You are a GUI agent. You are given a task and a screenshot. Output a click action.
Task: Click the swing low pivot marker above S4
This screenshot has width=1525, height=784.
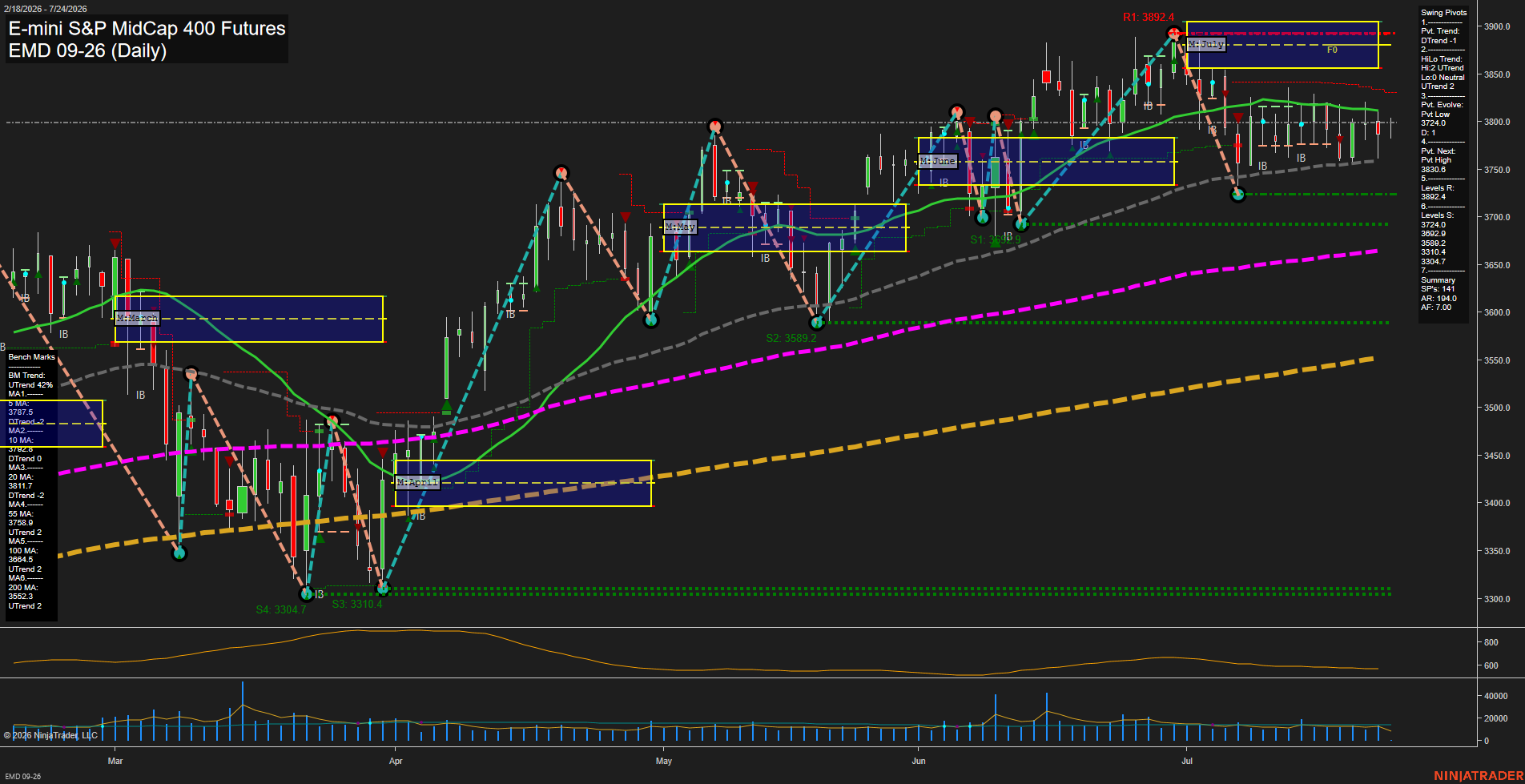306,594
